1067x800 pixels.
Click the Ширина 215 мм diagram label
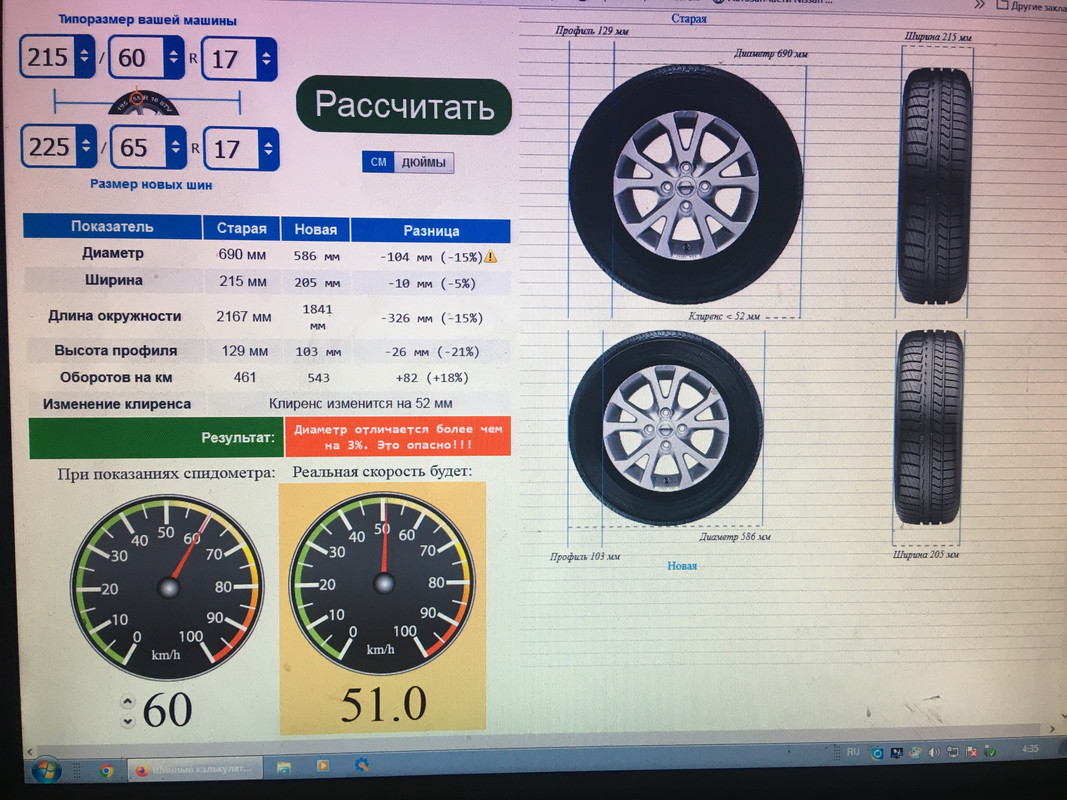pyautogui.click(x=938, y=37)
